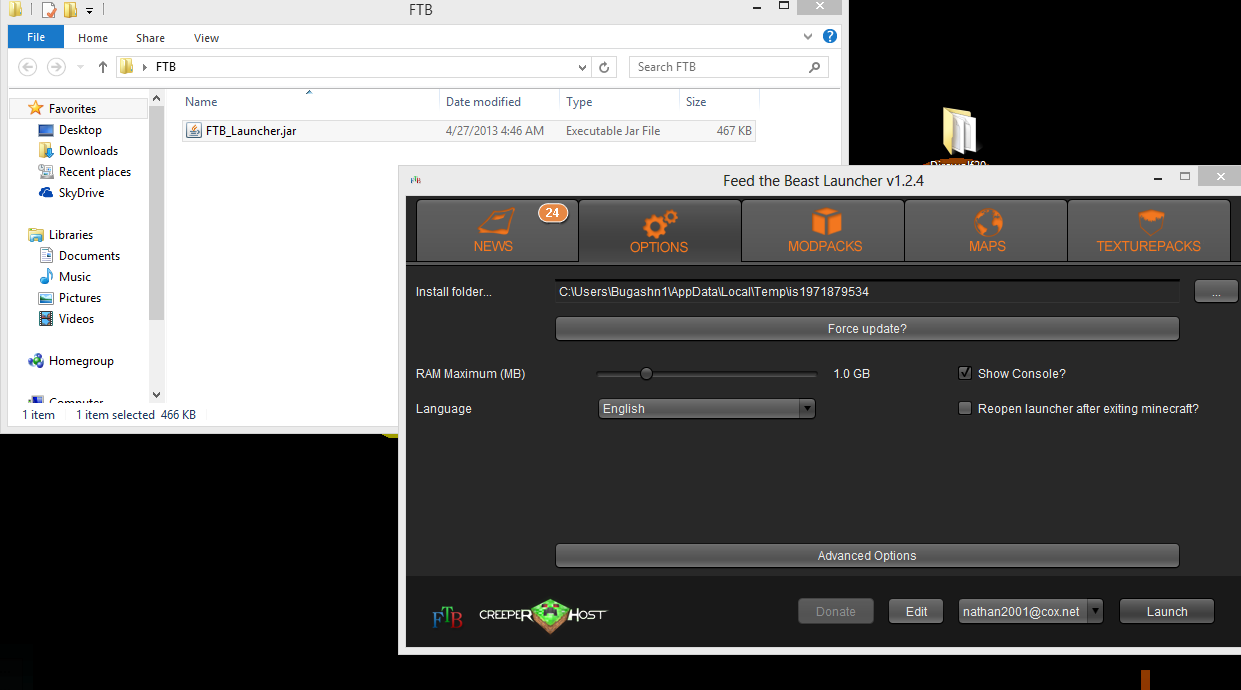Switch to the Options tab
The height and width of the screenshot is (690, 1241).
pos(659,230)
